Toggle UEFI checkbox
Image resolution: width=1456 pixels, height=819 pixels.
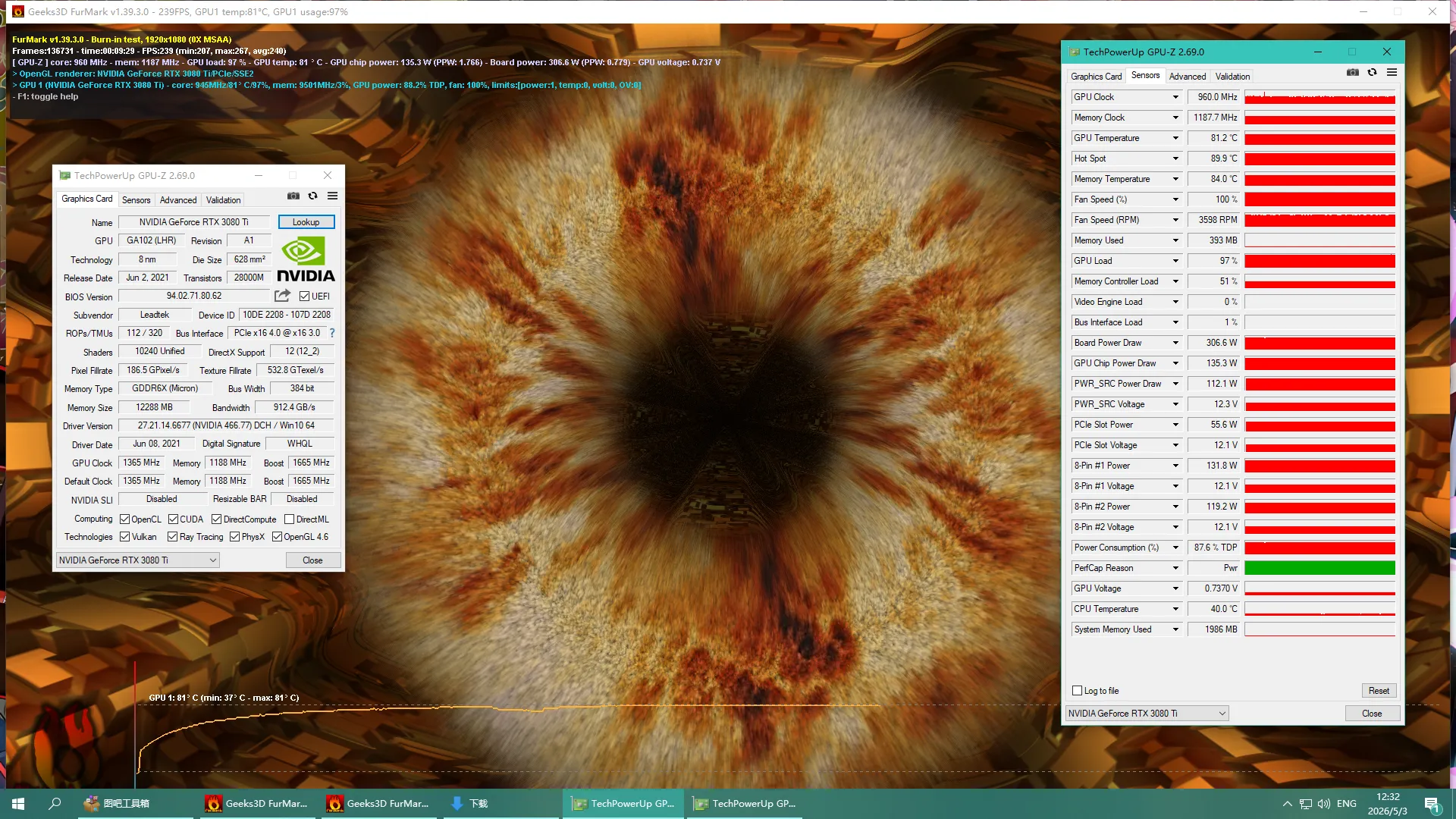(304, 297)
